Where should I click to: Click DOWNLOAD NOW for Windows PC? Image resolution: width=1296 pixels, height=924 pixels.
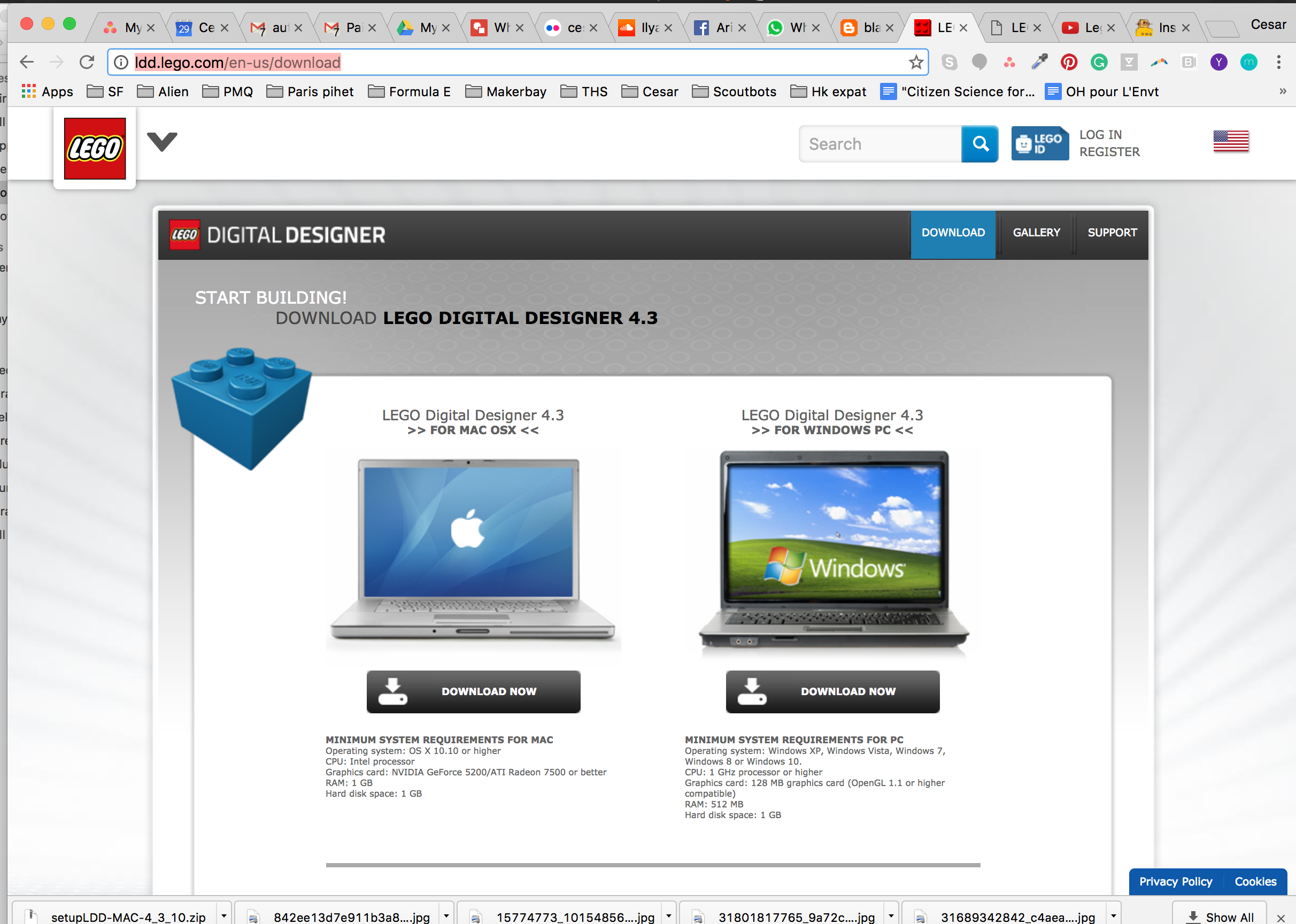click(x=832, y=691)
